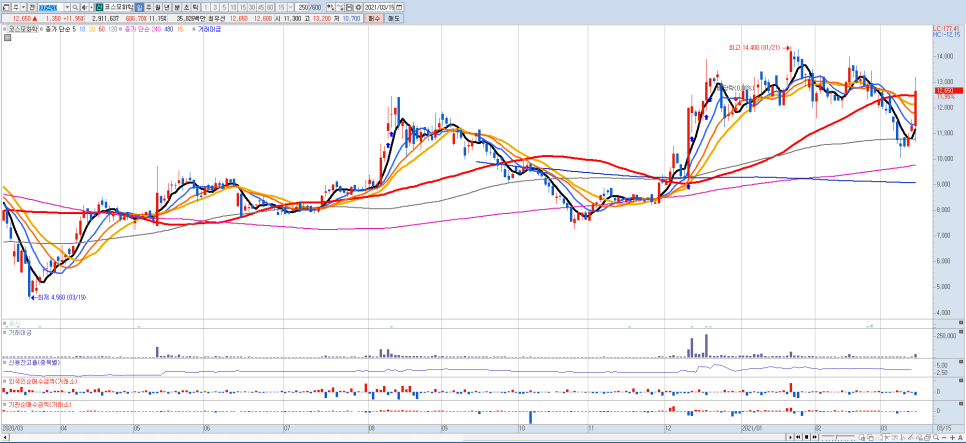The height and width of the screenshot is (443, 966).
Task: Adjust the chart zoom slider at bottom
Action: 838,437
